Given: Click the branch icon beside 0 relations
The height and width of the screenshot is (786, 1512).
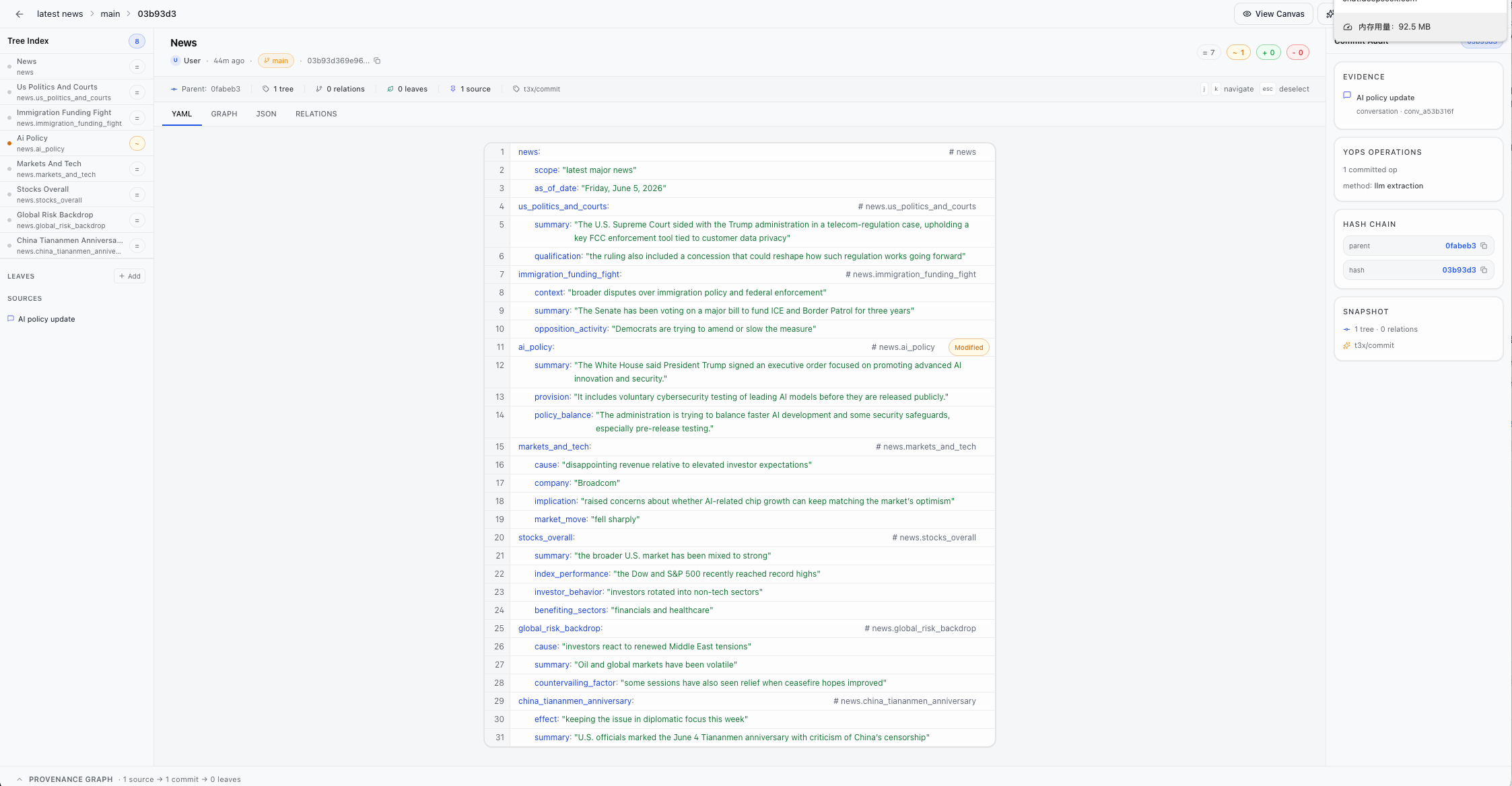Looking at the screenshot, I should point(319,89).
